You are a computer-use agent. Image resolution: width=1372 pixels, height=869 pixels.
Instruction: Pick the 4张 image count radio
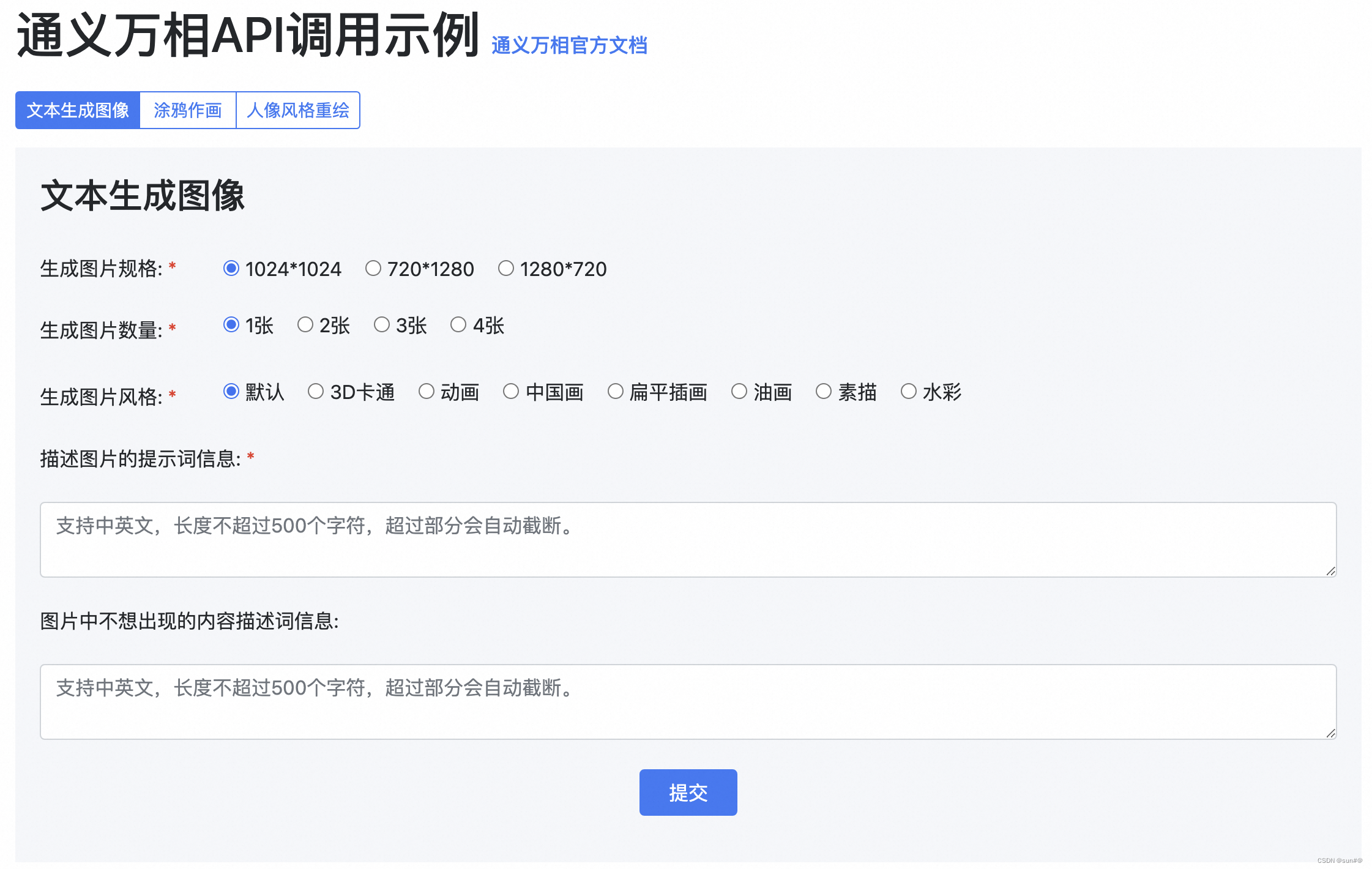point(458,325)
